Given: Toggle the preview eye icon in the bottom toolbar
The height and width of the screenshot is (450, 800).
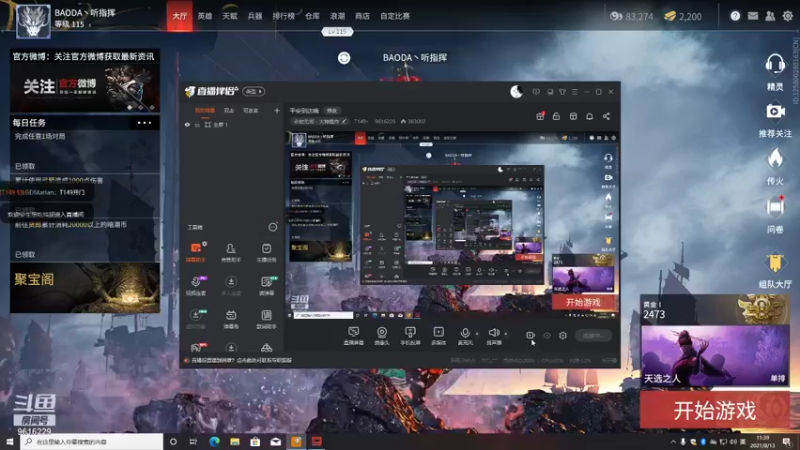Looking at the screenshot, I should [x=547, y=335].
